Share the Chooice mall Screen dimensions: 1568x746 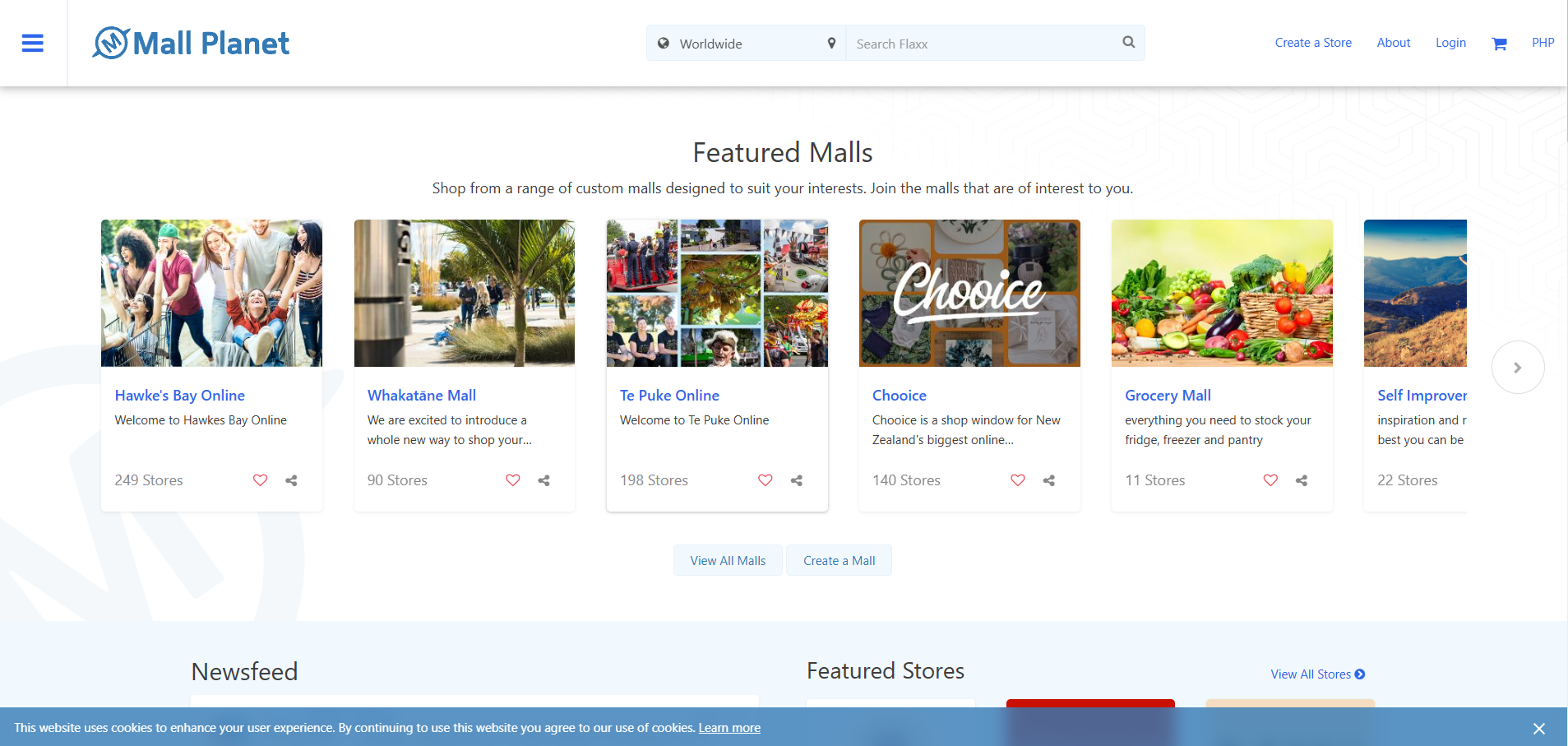[1048, 480]
